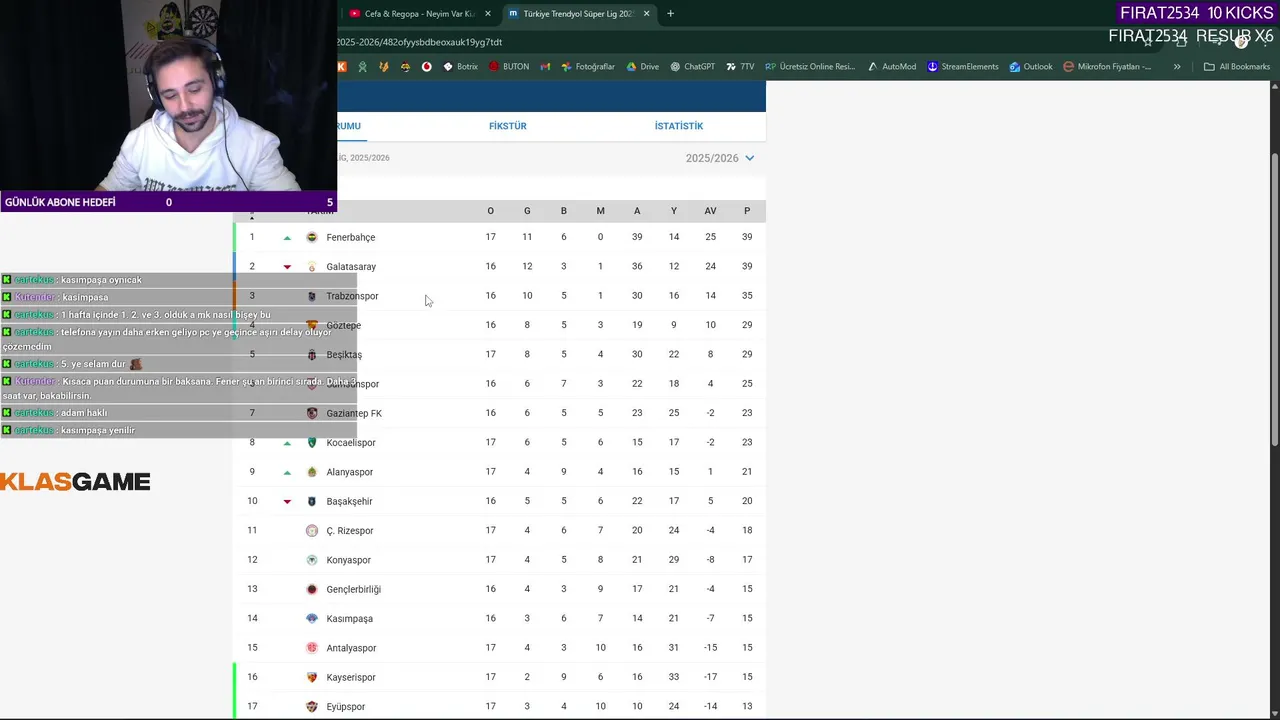This screenshot has width=1280, height=720.
Task: Switch to the İSTATİSTİK tab
Action: (x=679, y=126)
